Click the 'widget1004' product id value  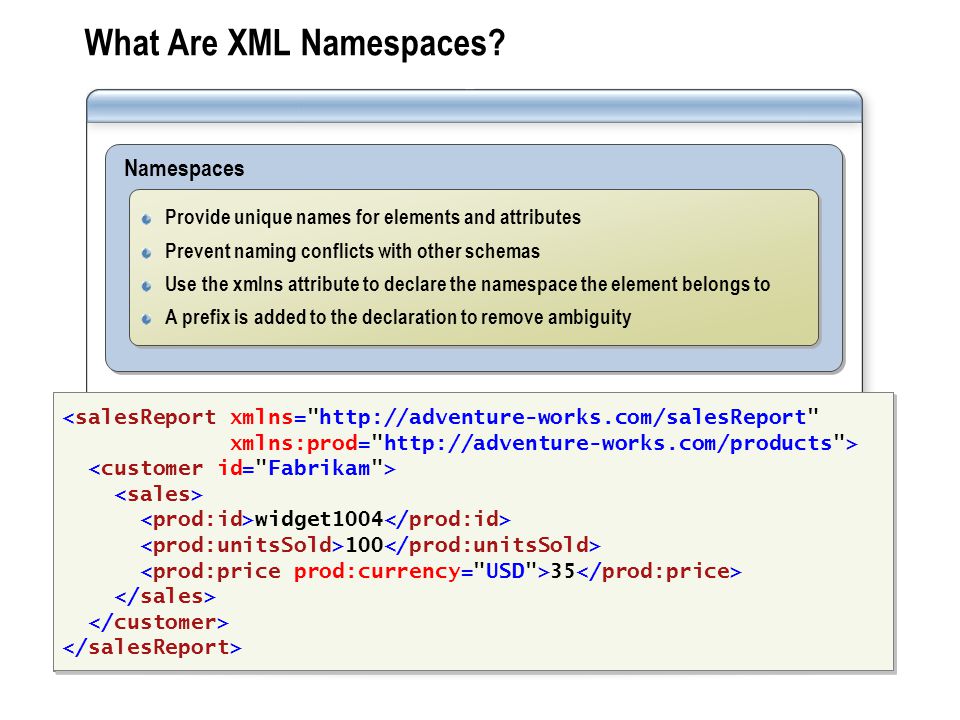tap(319, 520)
